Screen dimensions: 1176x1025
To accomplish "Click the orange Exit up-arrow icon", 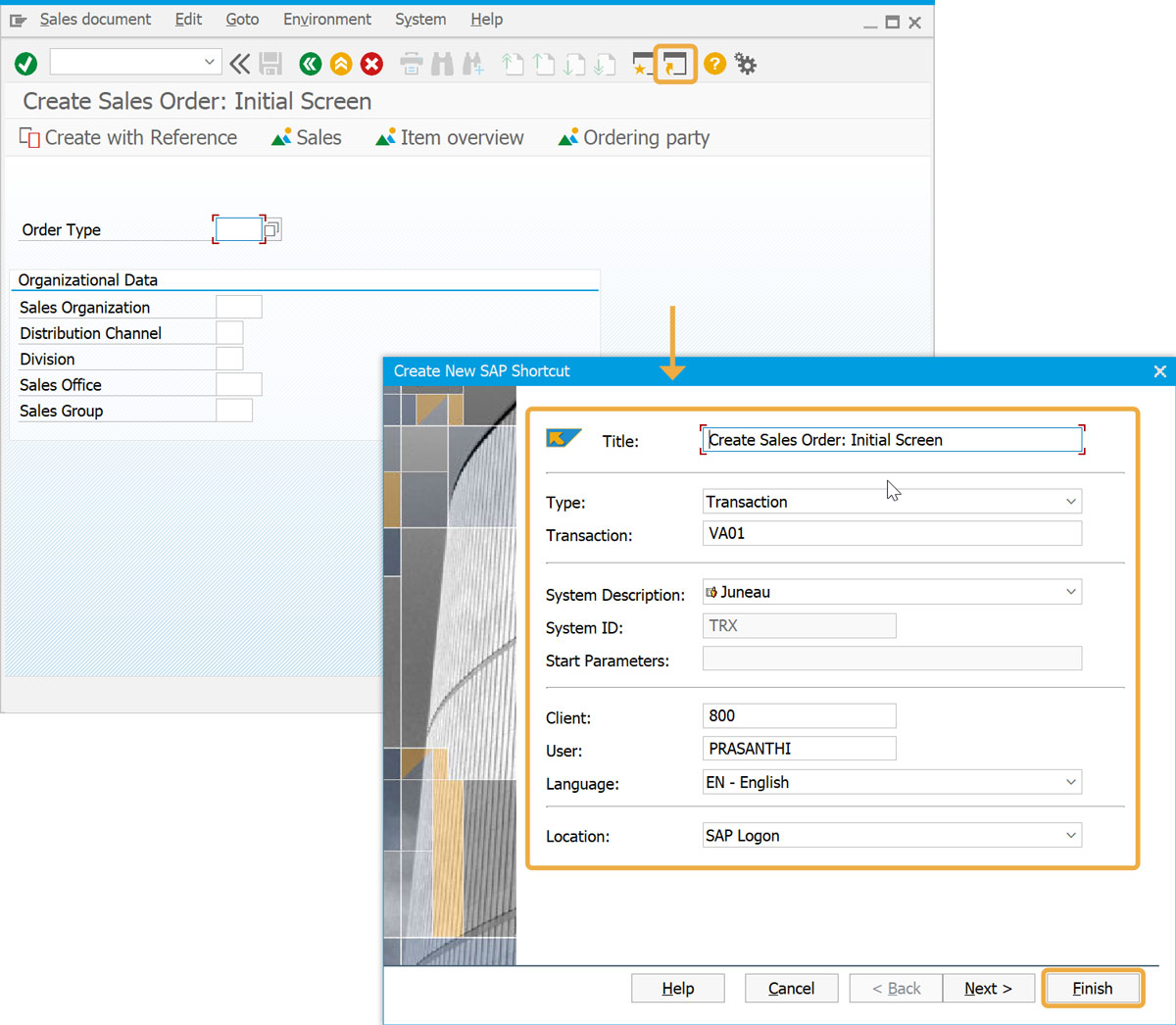I will click(x=341, y=65).
